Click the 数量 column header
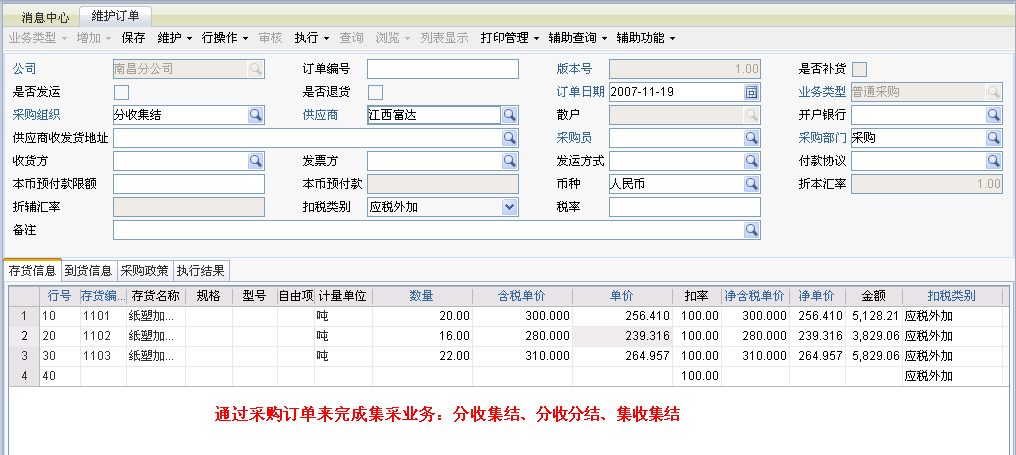 click(421, 296)
